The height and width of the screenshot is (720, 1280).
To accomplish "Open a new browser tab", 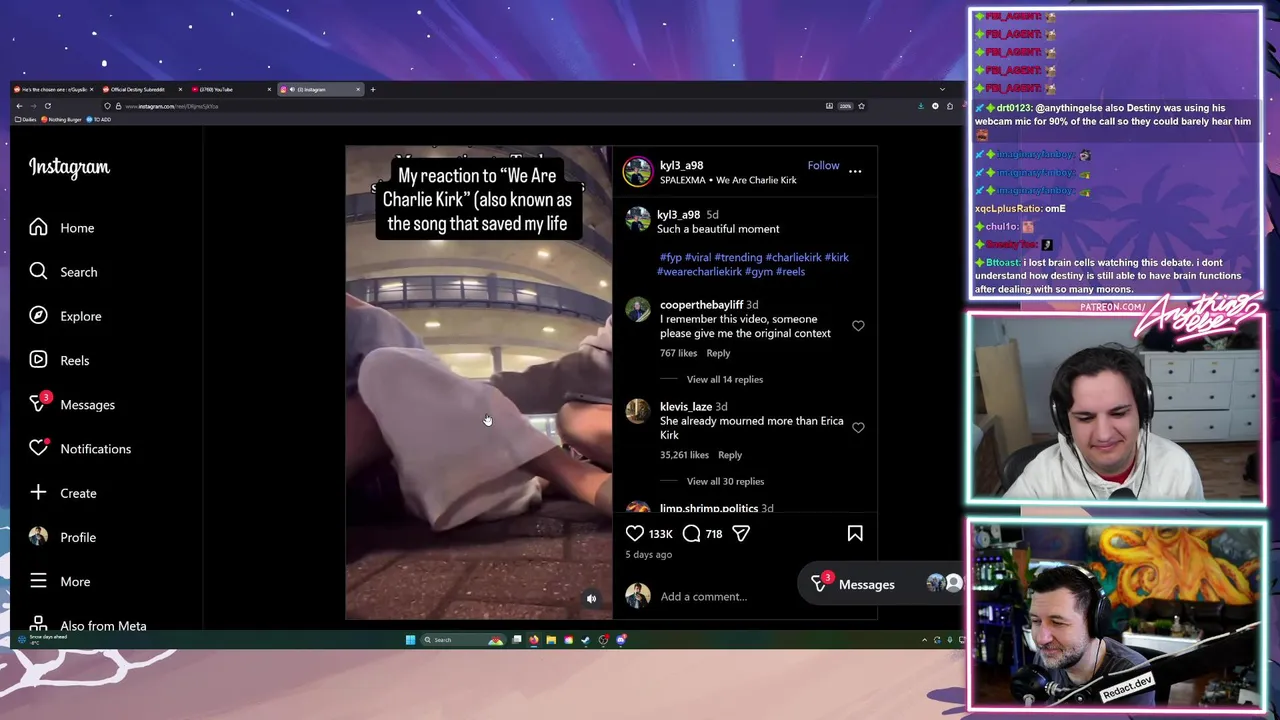I will [373, 89].
